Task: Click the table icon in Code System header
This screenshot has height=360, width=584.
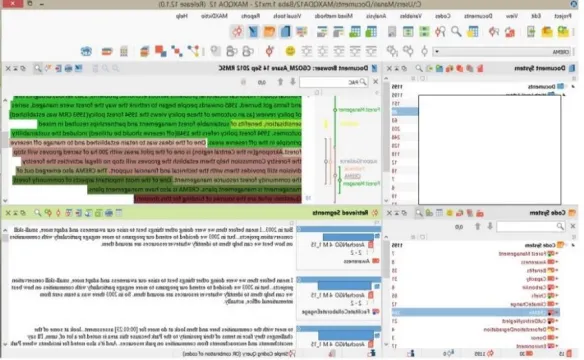Action: pos(439,213)
